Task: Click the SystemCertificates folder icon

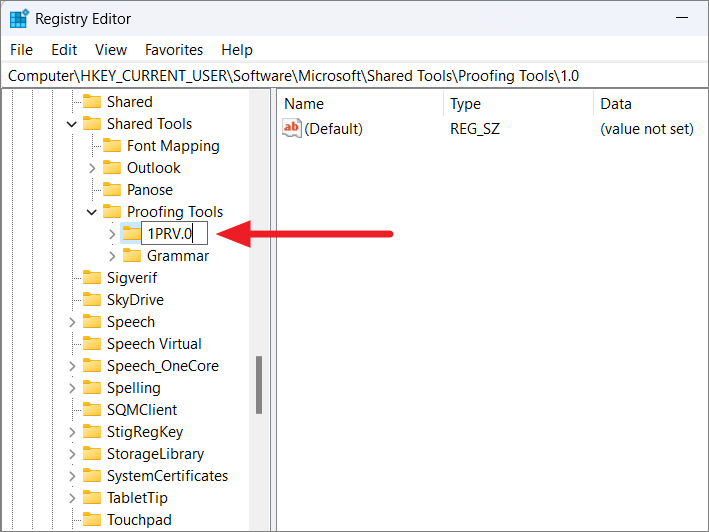Action: pos(92,476)
